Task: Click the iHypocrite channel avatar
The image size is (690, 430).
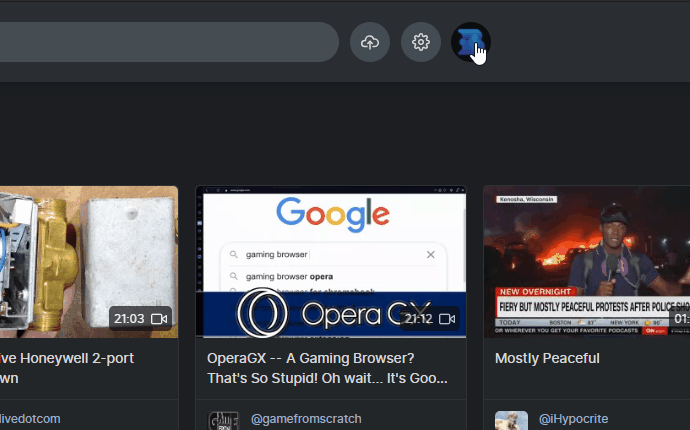Action: pos(511,421)
